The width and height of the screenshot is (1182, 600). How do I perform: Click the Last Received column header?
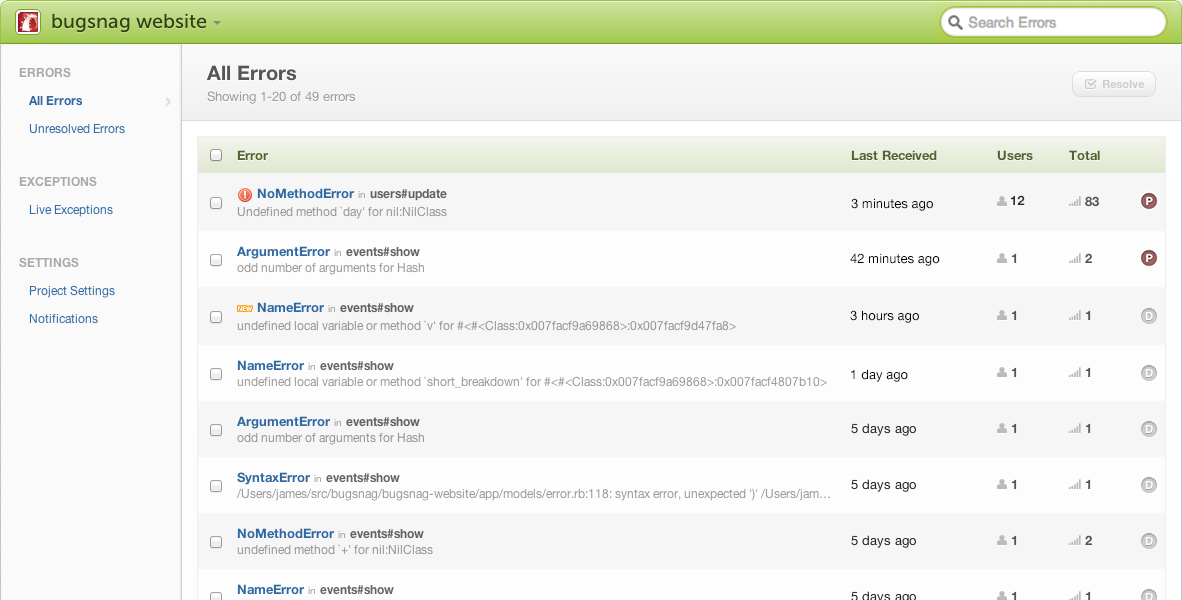[x=894, y=155]
